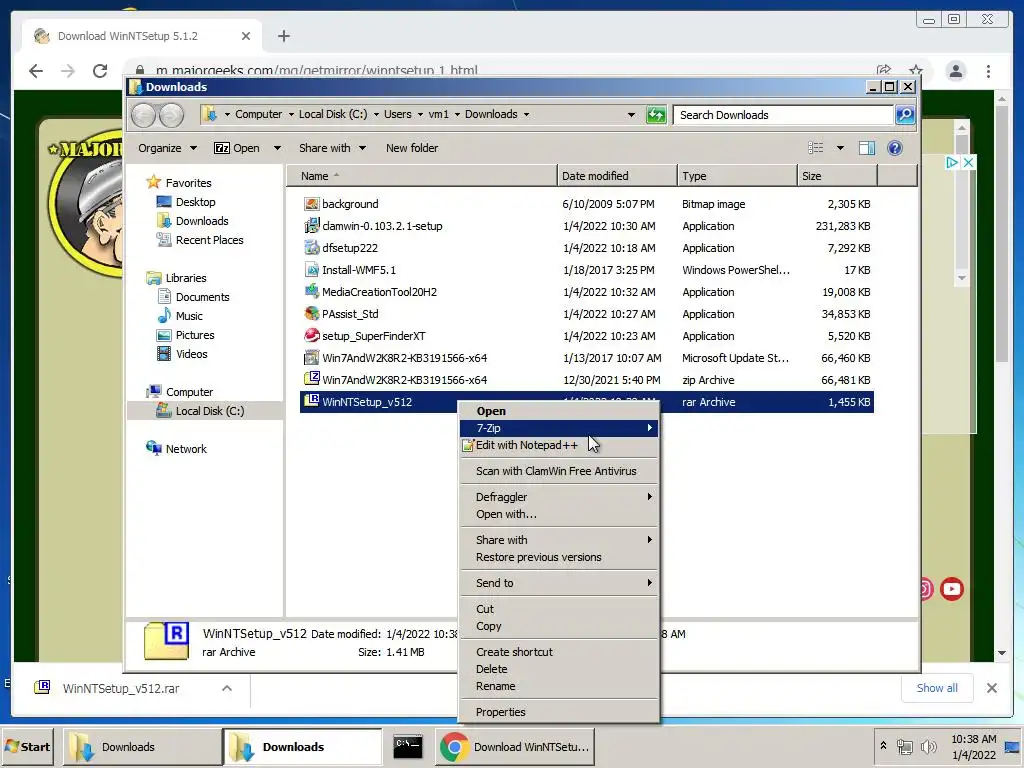Select the Install-WMF5.1 PowerShell script icon

tap(312, 270)
